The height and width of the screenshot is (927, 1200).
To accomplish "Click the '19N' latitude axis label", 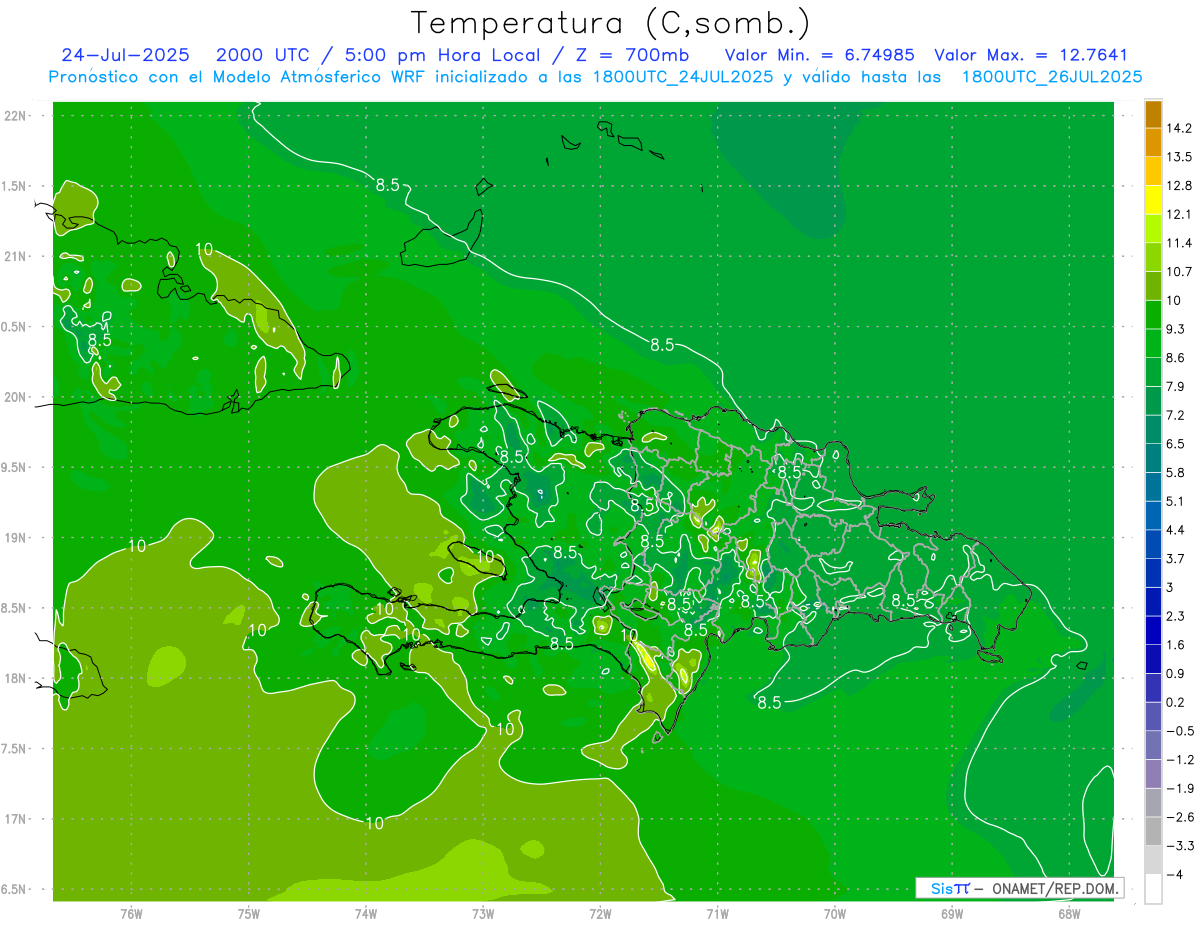I will [x=15, y=538].
